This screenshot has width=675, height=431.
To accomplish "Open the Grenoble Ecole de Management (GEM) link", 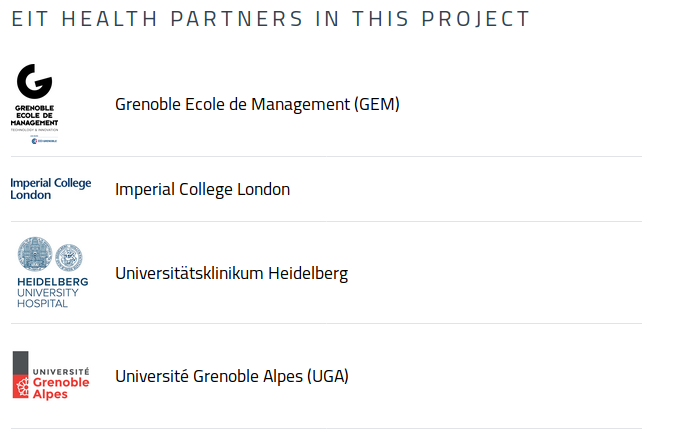I will click(x=257, y=104).
